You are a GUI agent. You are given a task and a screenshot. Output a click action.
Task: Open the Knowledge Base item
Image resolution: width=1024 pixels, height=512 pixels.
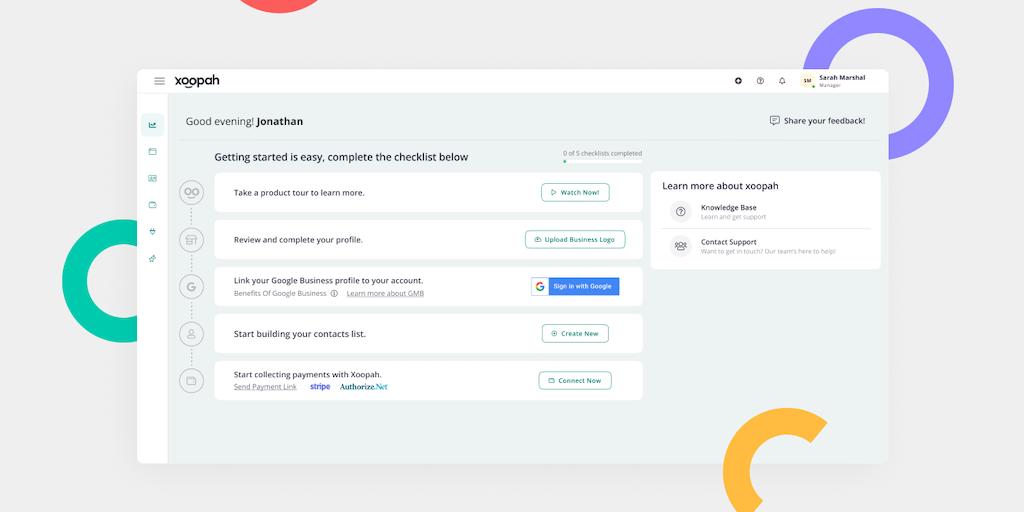(728, 212)
